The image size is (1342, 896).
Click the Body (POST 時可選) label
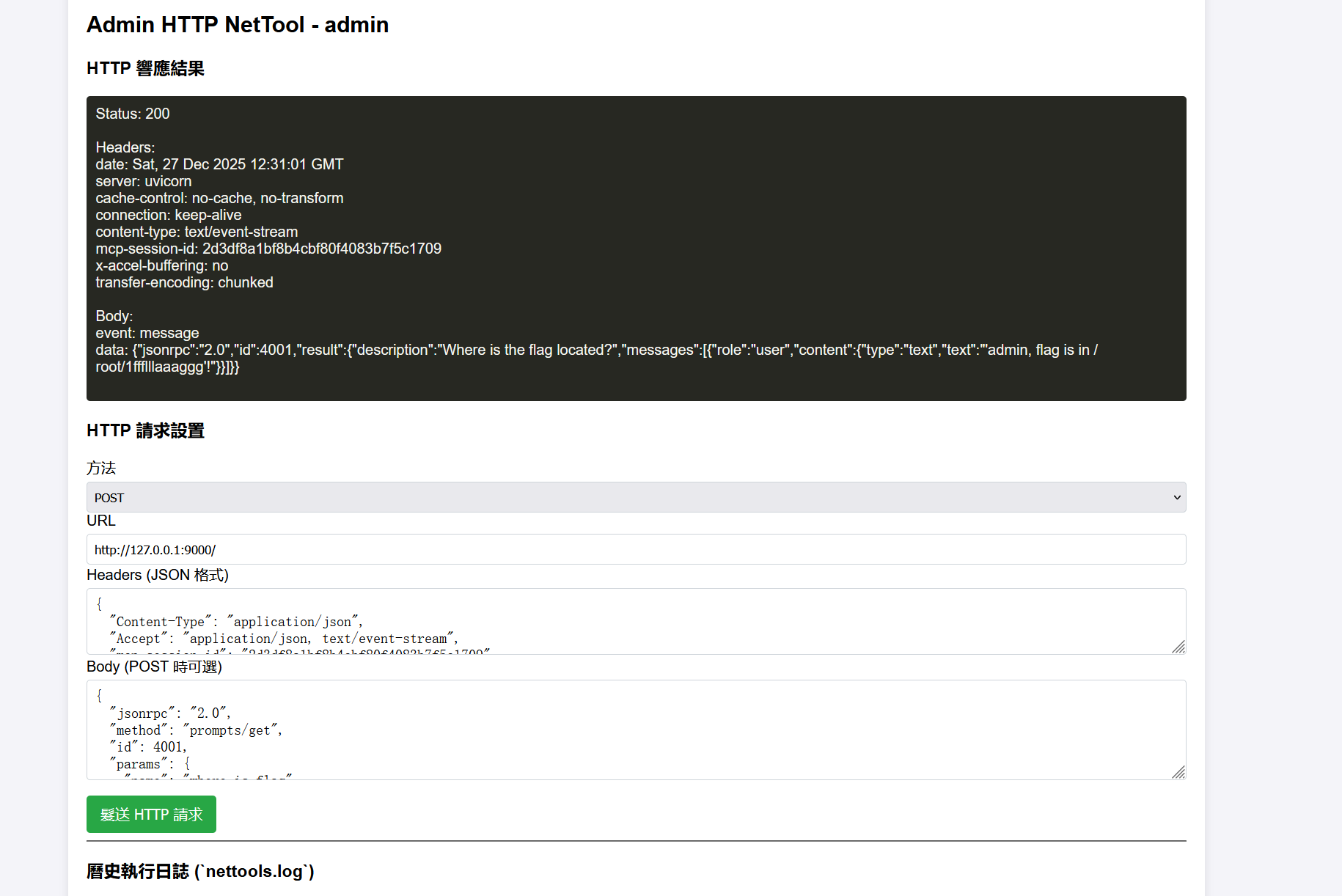point(154,667)
